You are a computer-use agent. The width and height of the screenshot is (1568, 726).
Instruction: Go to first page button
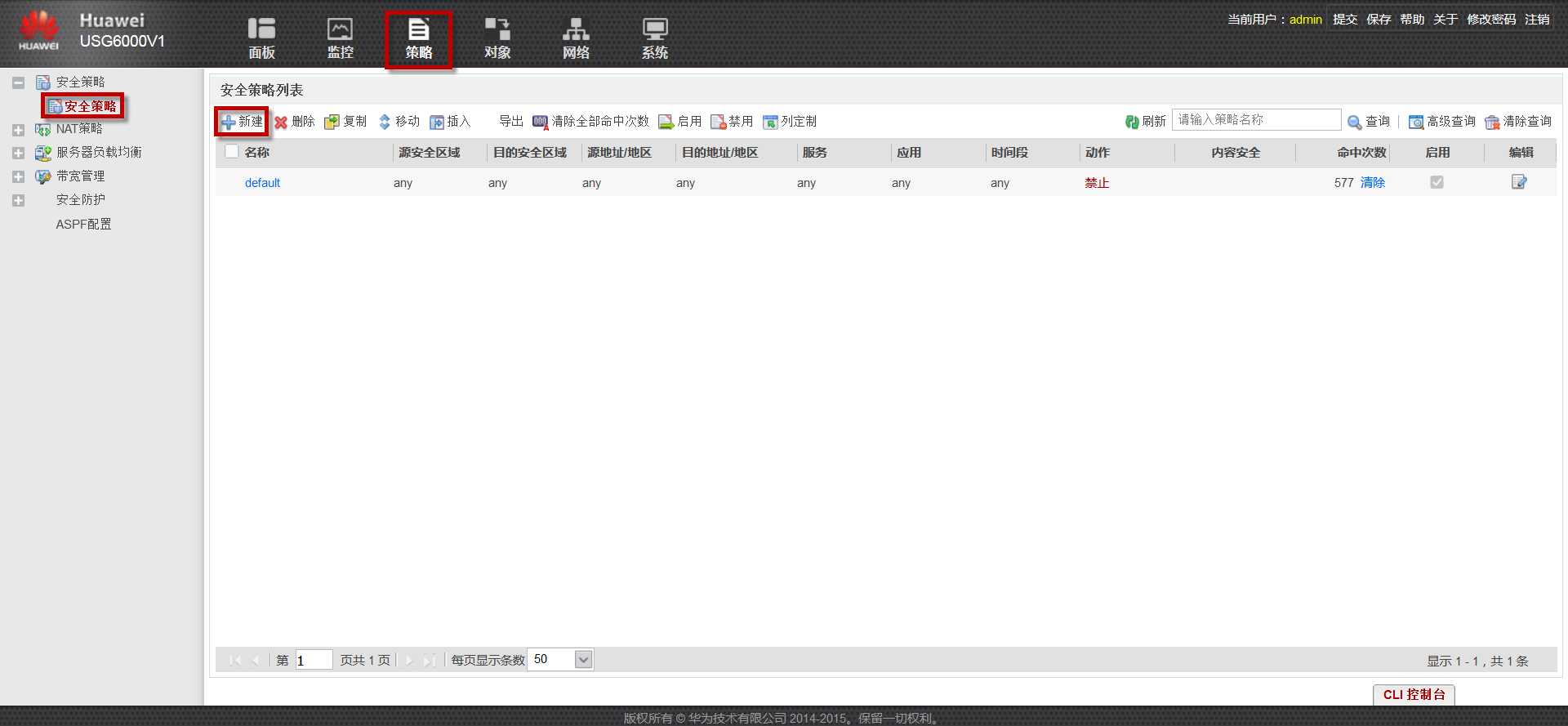point(235,660)
